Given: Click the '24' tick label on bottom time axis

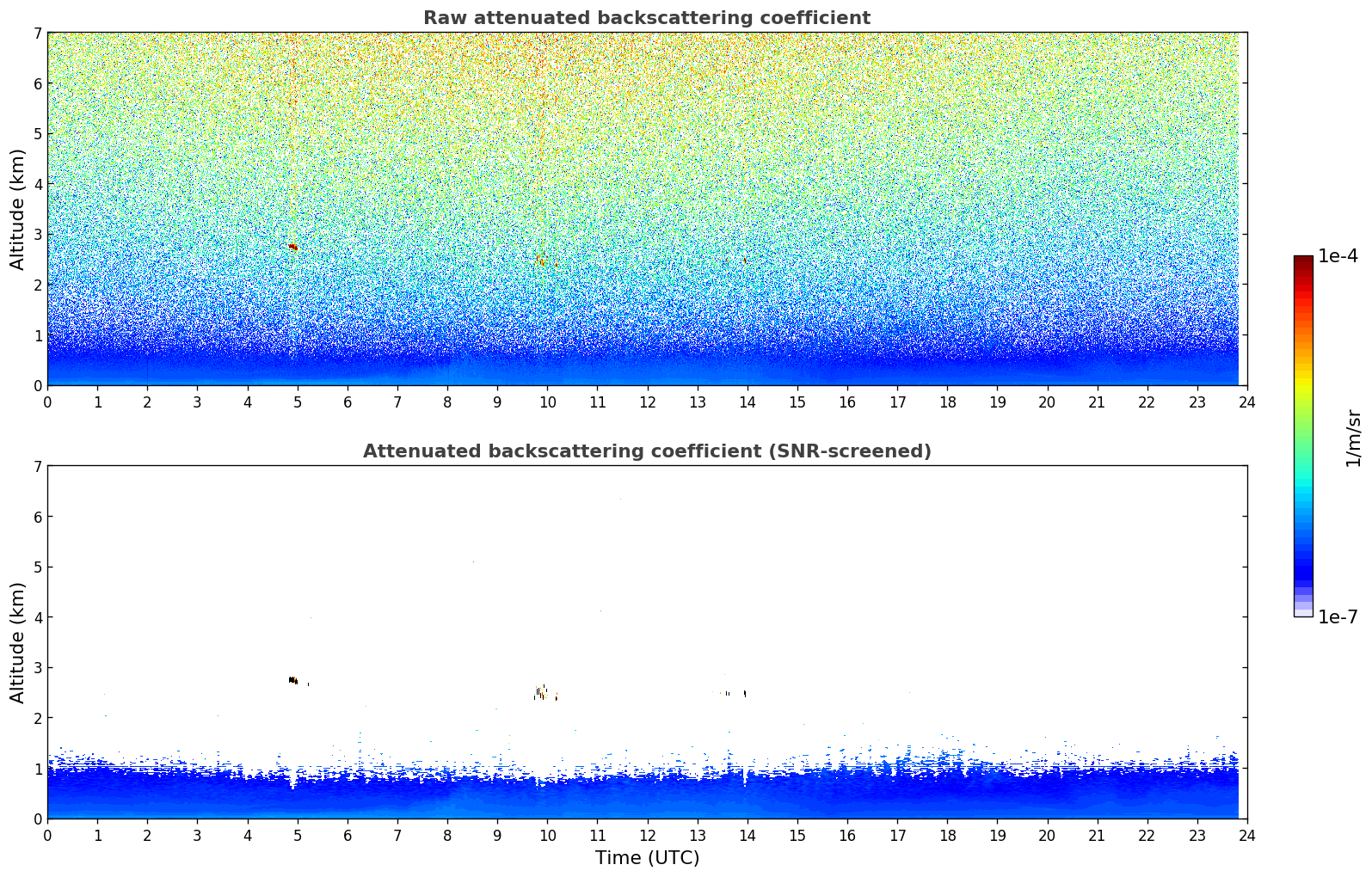Looking at the screenshot, I should point(1246,835).
